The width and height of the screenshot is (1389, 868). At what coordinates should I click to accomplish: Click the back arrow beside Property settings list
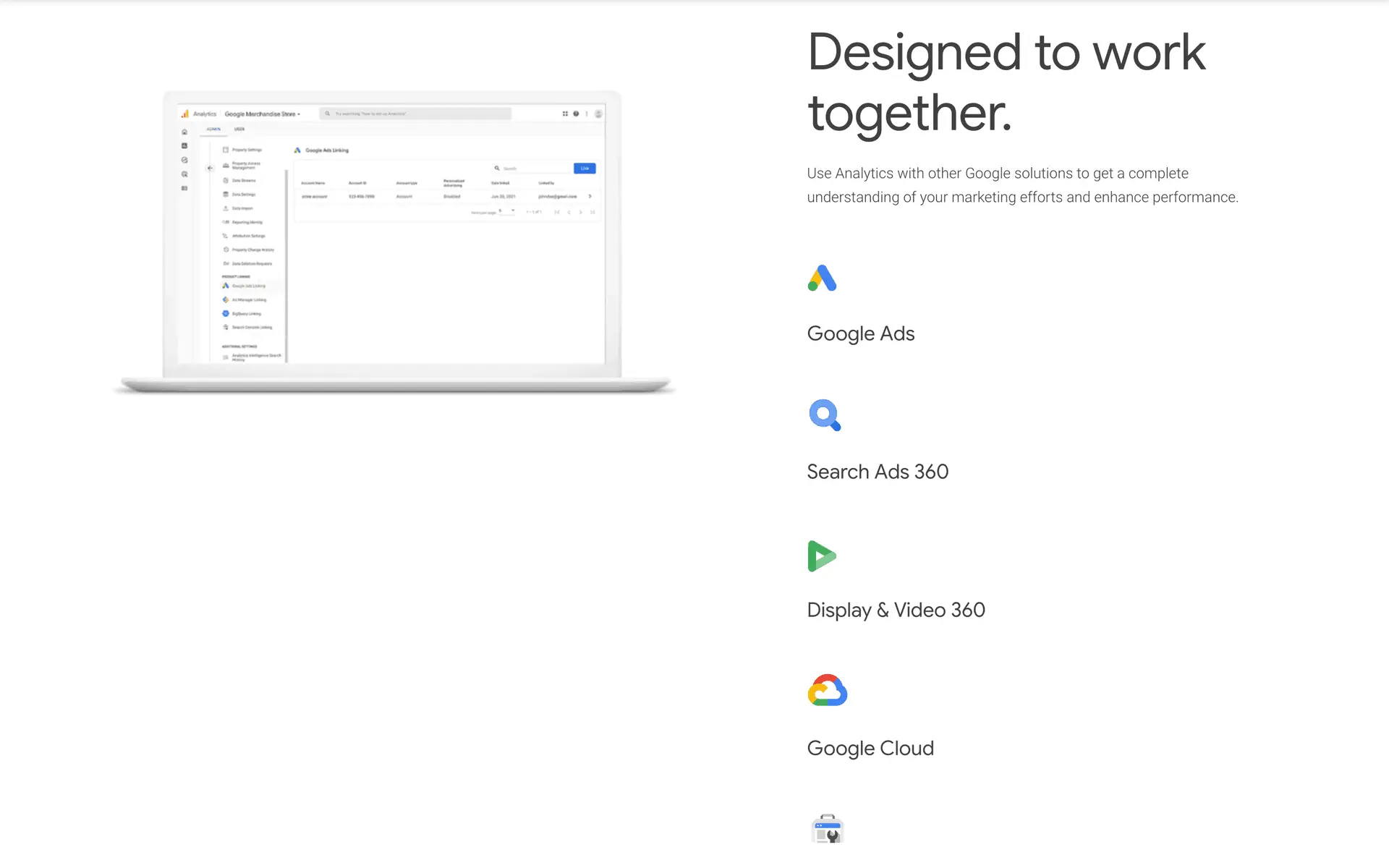click(210, 168)
